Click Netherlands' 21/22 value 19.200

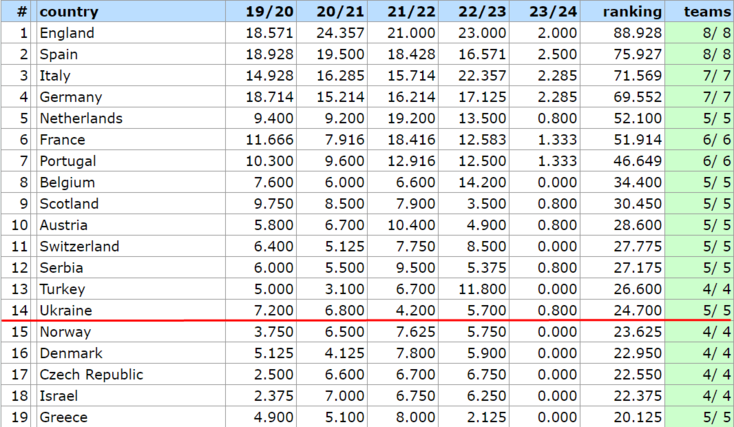click(411, 118)
